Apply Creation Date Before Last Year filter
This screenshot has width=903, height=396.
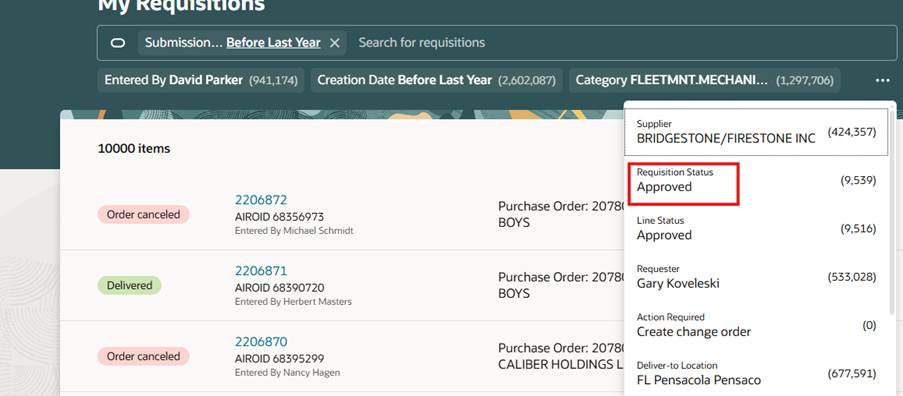[x=437, y=81]
